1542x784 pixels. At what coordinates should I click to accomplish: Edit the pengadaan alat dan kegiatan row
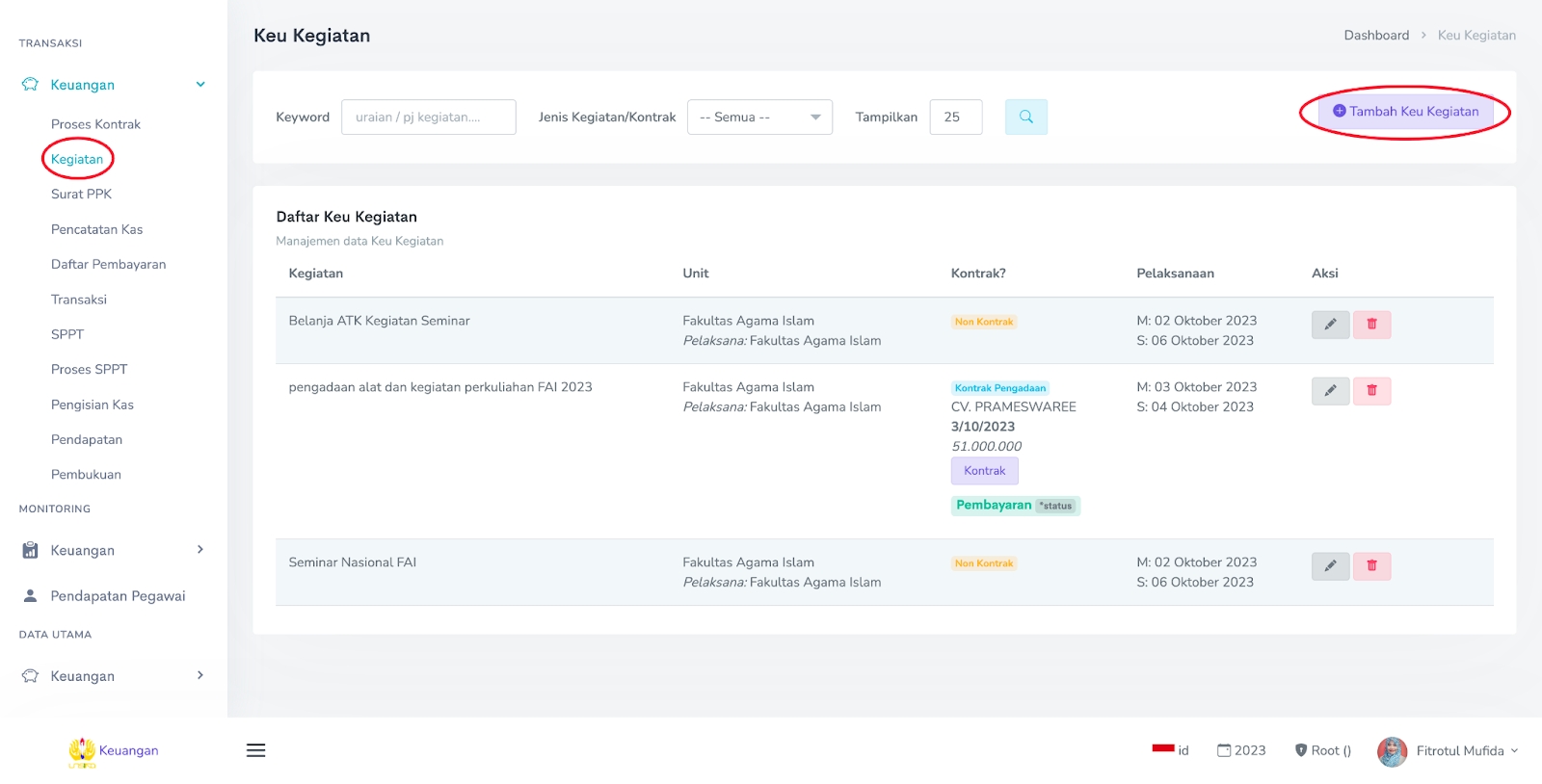1330,391
